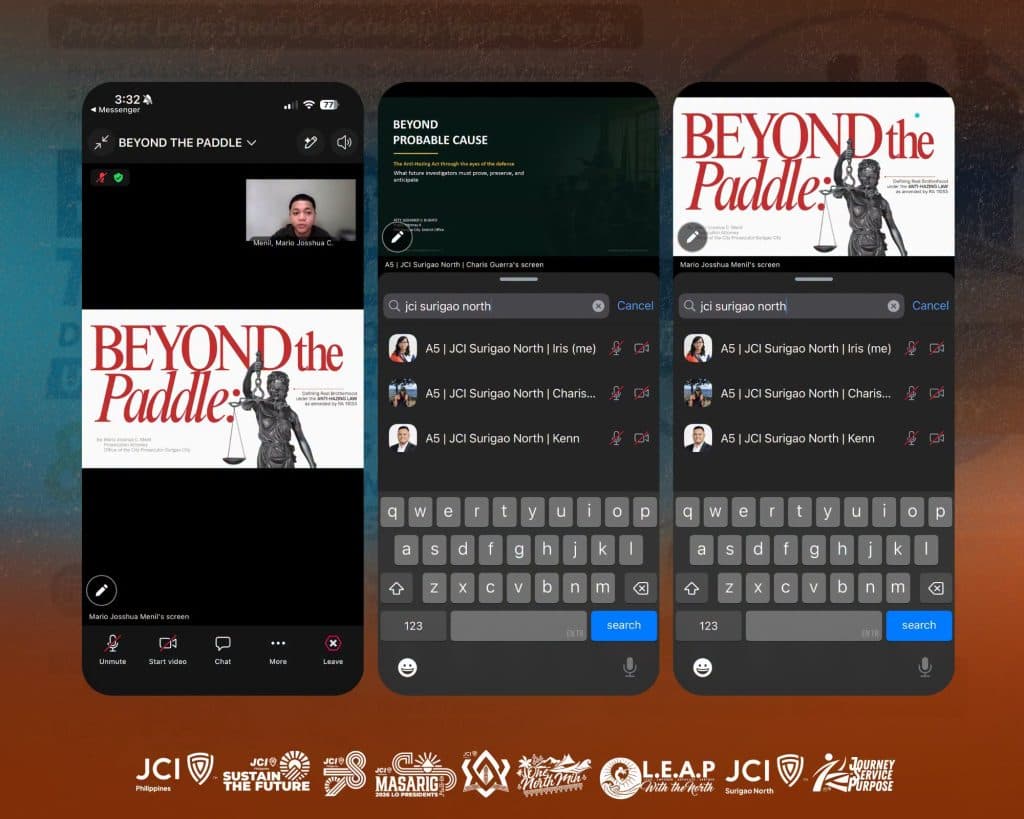The image size is (1024, 819).
Task: Tap the shift key in right phone
Action: pyautogui.click(x=692, y=588)
